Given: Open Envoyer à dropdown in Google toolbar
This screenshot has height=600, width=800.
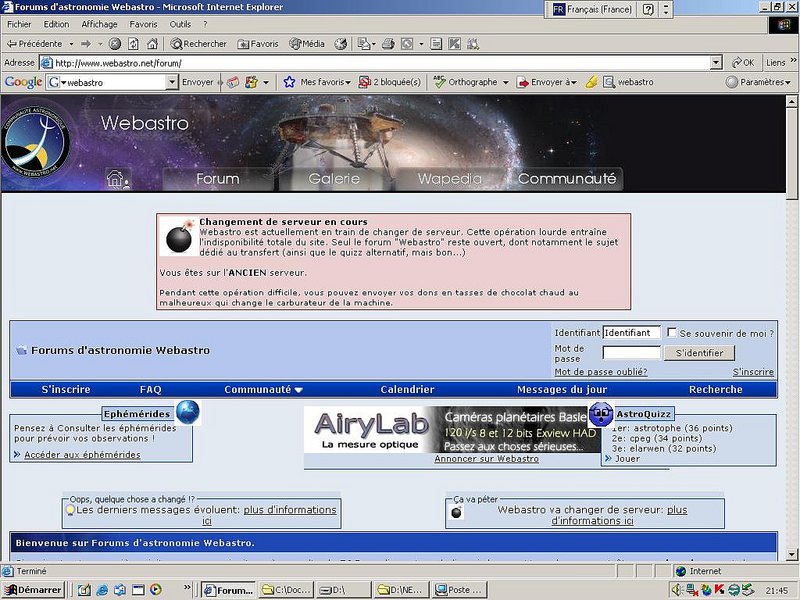Looking at the screenshot, I should [x=546, y=82].
